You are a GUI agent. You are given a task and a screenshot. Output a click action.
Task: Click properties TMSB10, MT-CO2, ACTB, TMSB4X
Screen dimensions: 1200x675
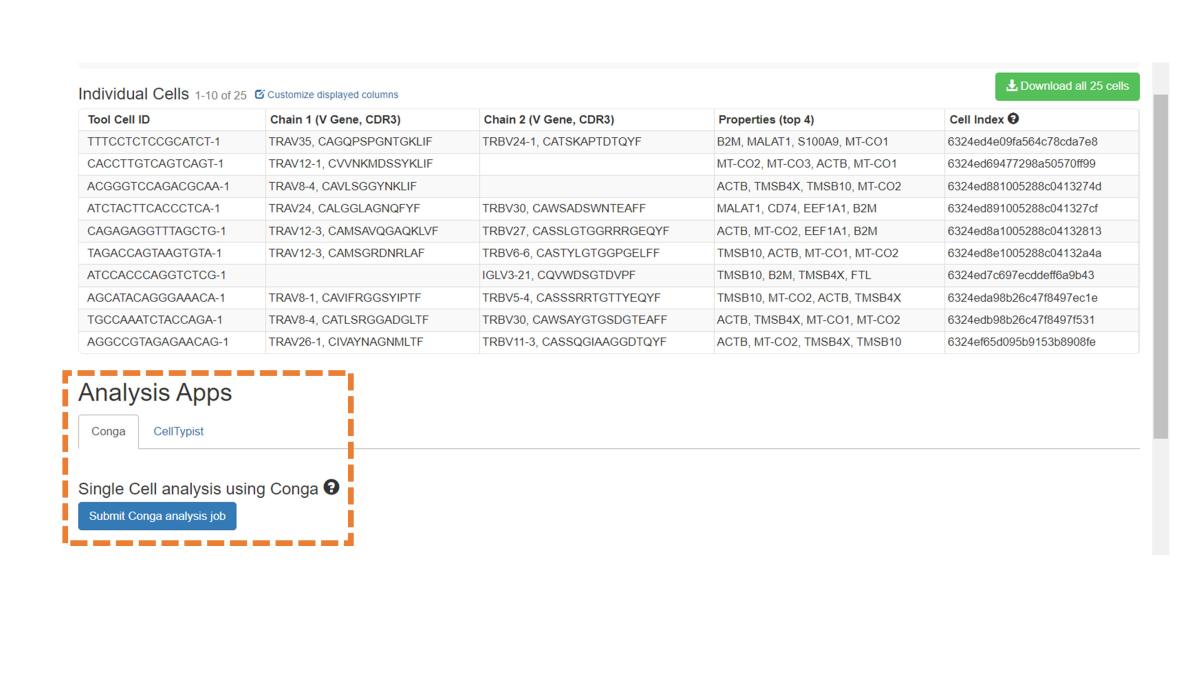click(x=808, y=298)
